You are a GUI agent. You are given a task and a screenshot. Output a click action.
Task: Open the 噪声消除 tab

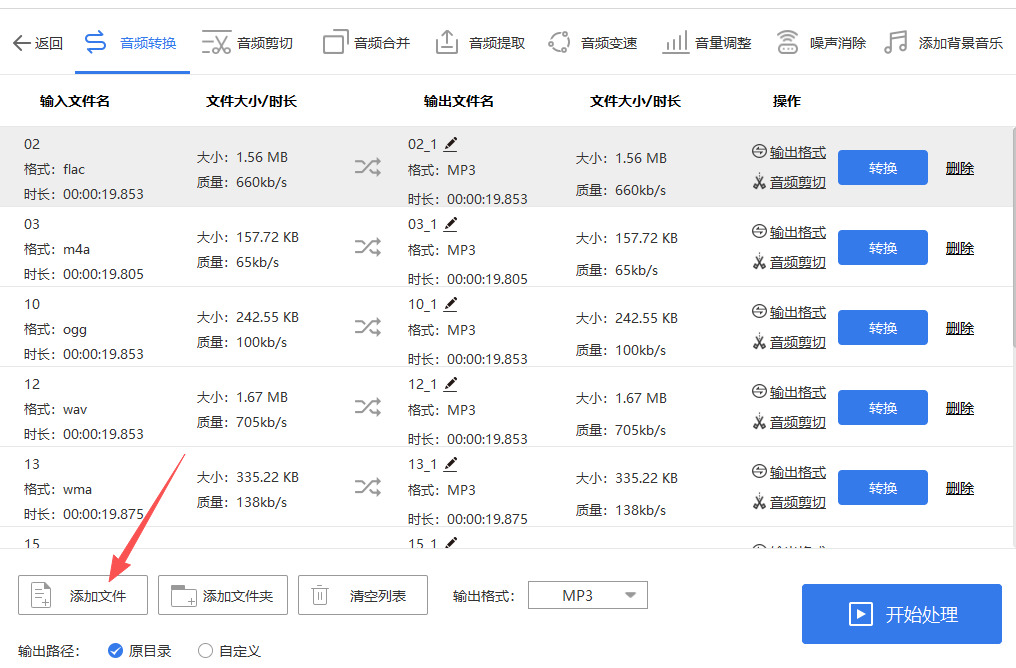click(x=821, y=43)
